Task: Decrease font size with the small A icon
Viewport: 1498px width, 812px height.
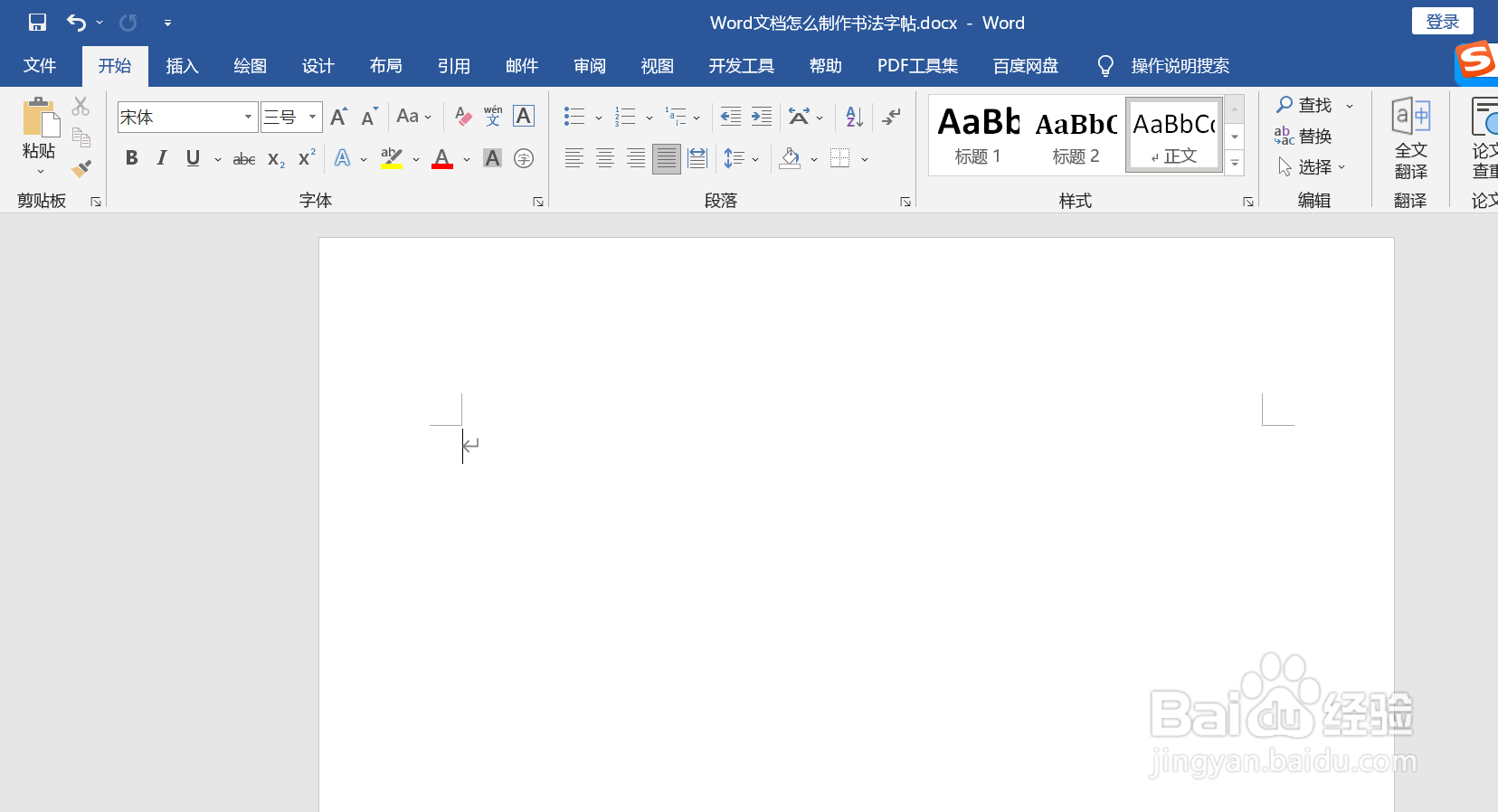Action: 368,116
